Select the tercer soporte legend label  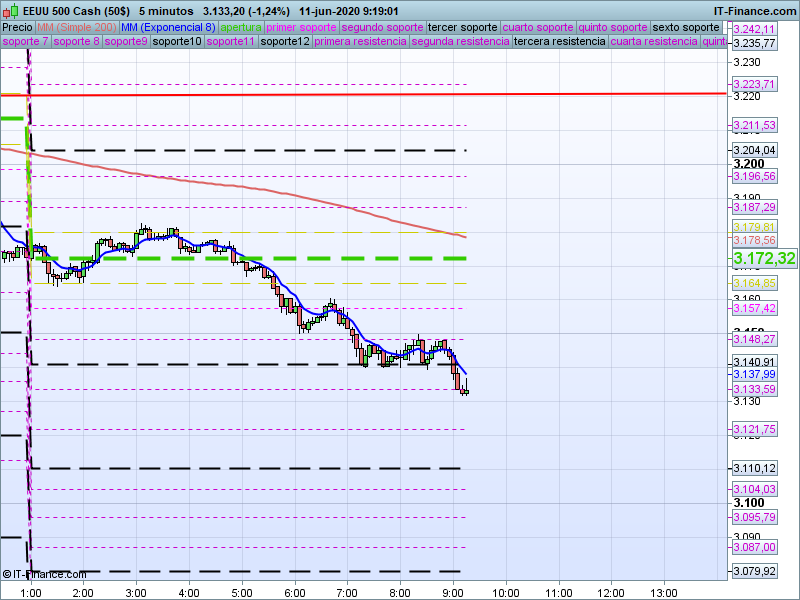(x=461, y=27)
